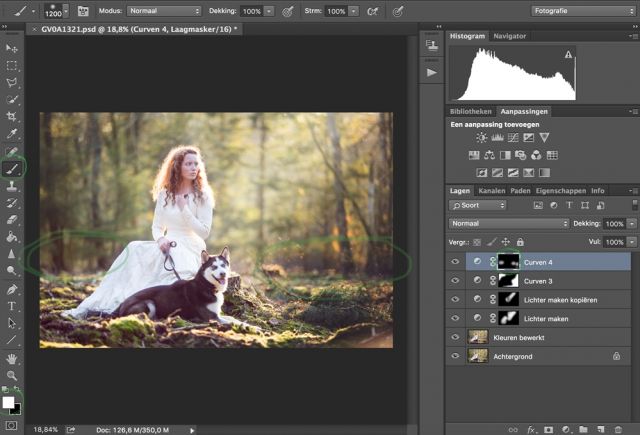Select the Clone Stamp tool
The image size is (640, 435).
click(x=11, y=186)
